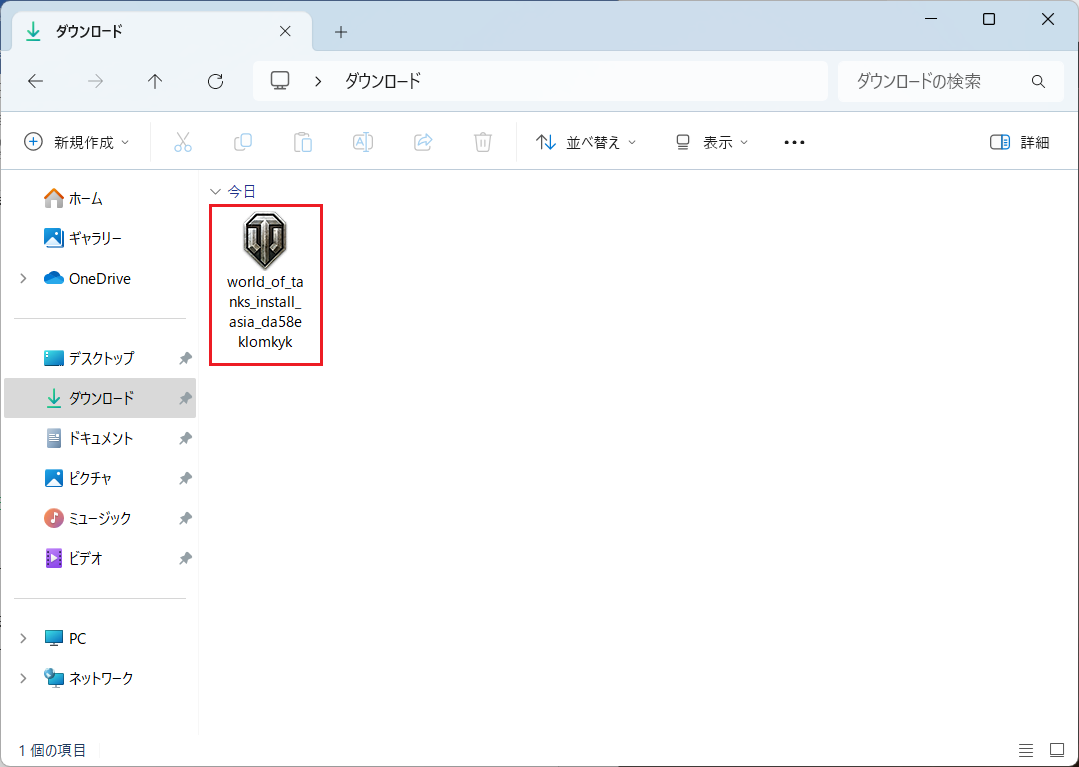Screen dimensions: 1079x767
Task: Click the pin icon beside ミュージック
Action: pos(185,518)
